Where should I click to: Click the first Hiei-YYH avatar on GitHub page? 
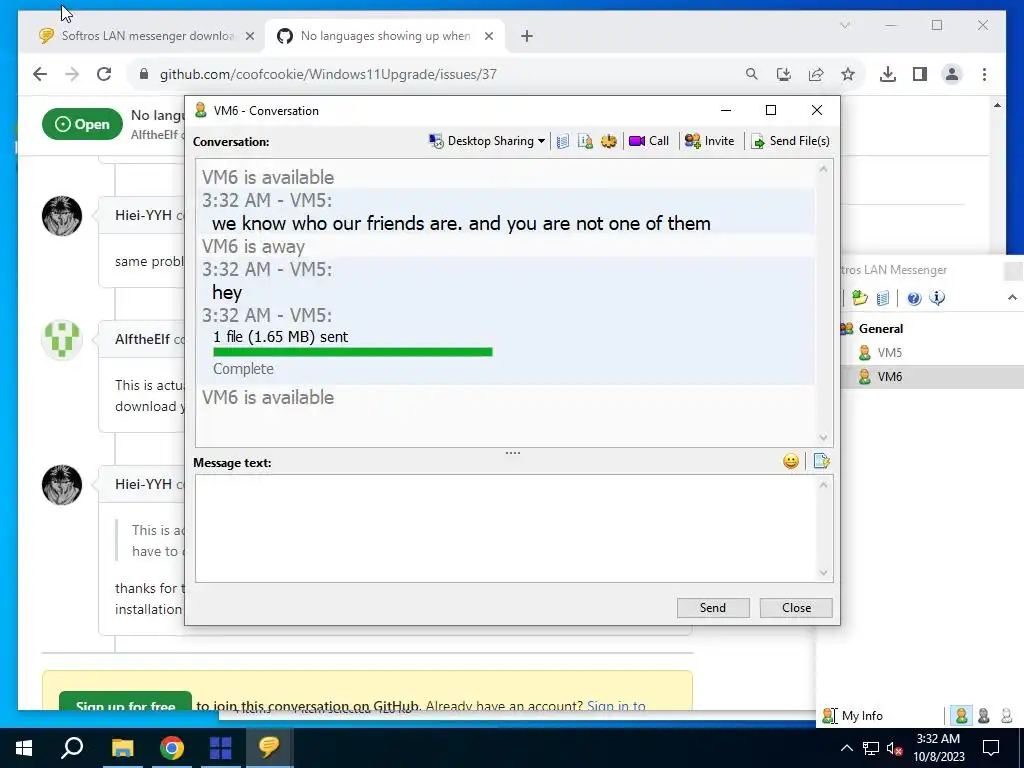[62, 216]
